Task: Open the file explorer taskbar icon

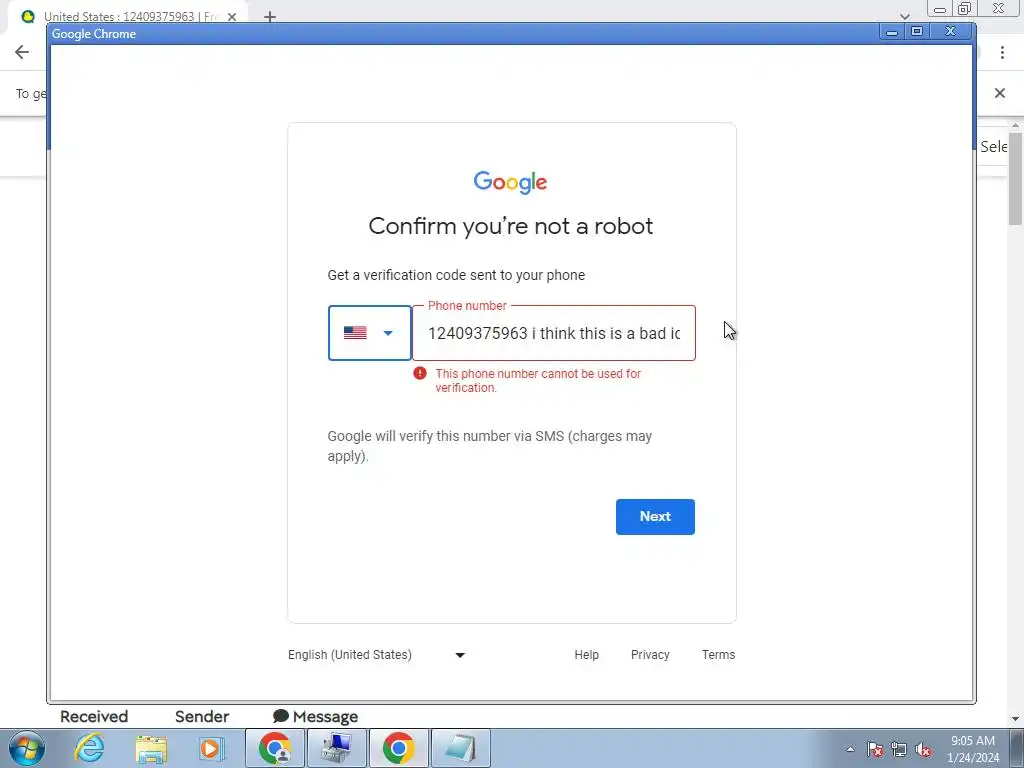Action: pos(151,748)
